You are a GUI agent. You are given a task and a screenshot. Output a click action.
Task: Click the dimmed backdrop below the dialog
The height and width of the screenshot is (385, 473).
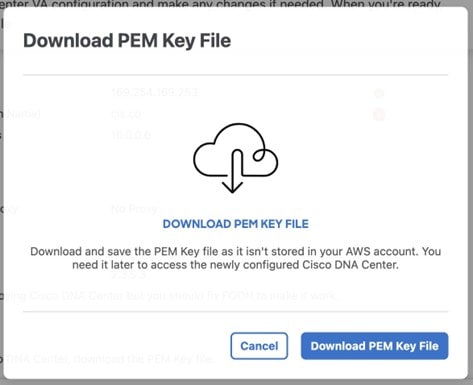point(236,382)
